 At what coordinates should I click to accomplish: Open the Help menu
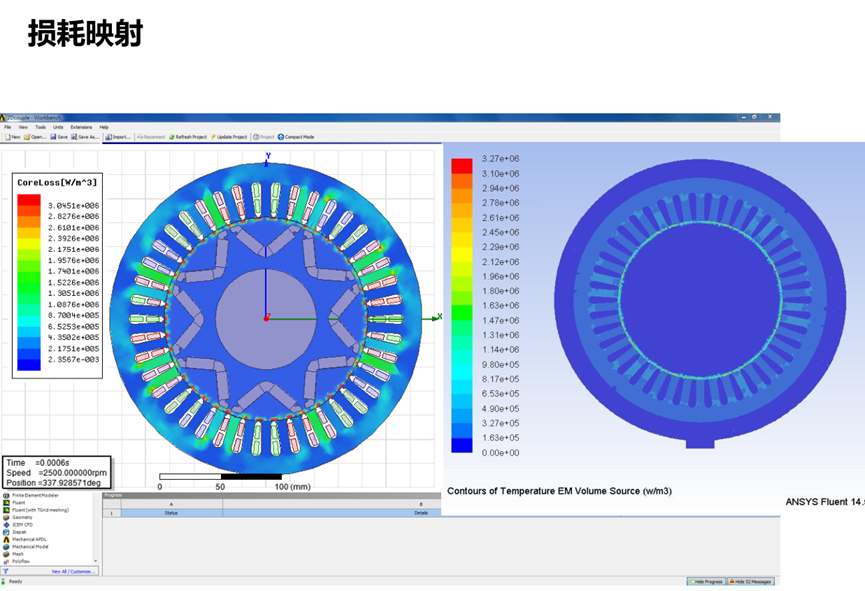pos(104,127)
